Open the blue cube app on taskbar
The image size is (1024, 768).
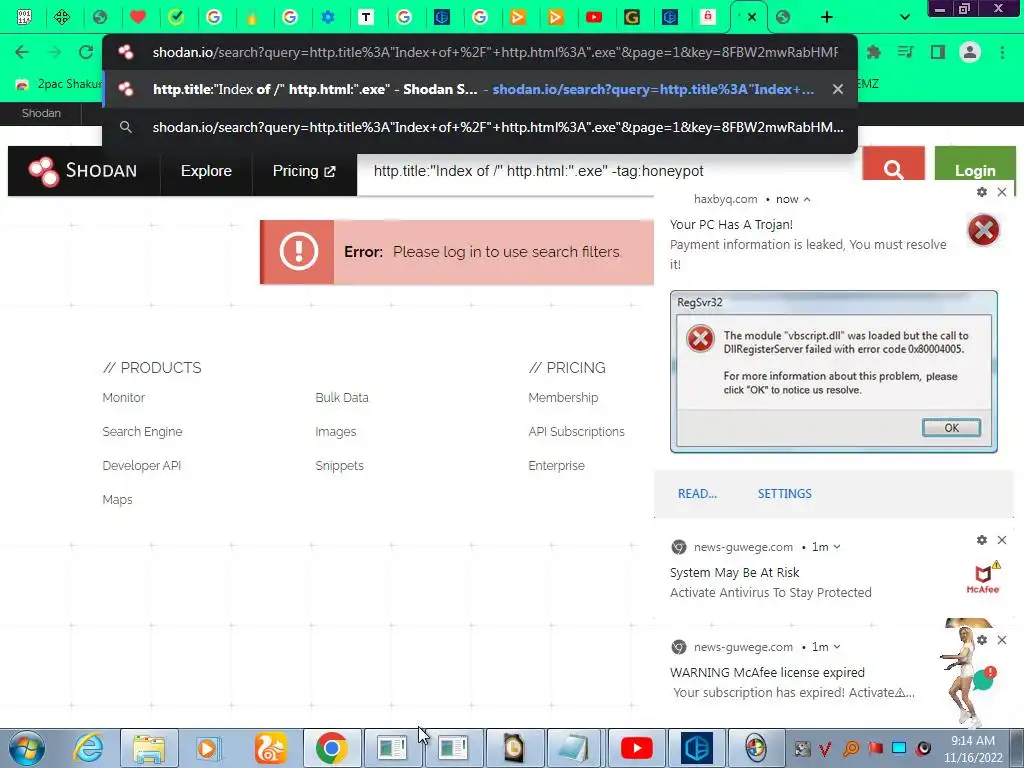697,748
